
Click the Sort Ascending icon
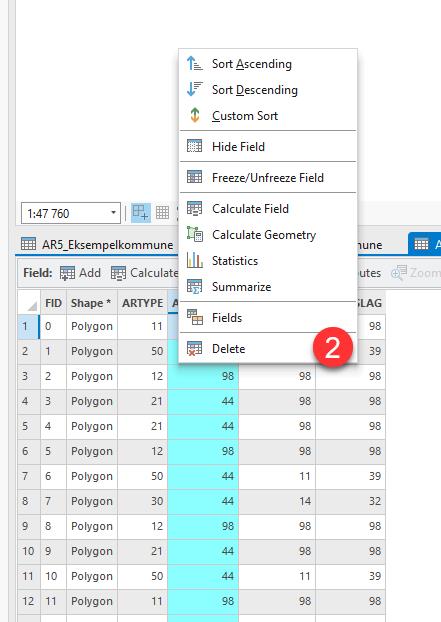pos(194,63)
